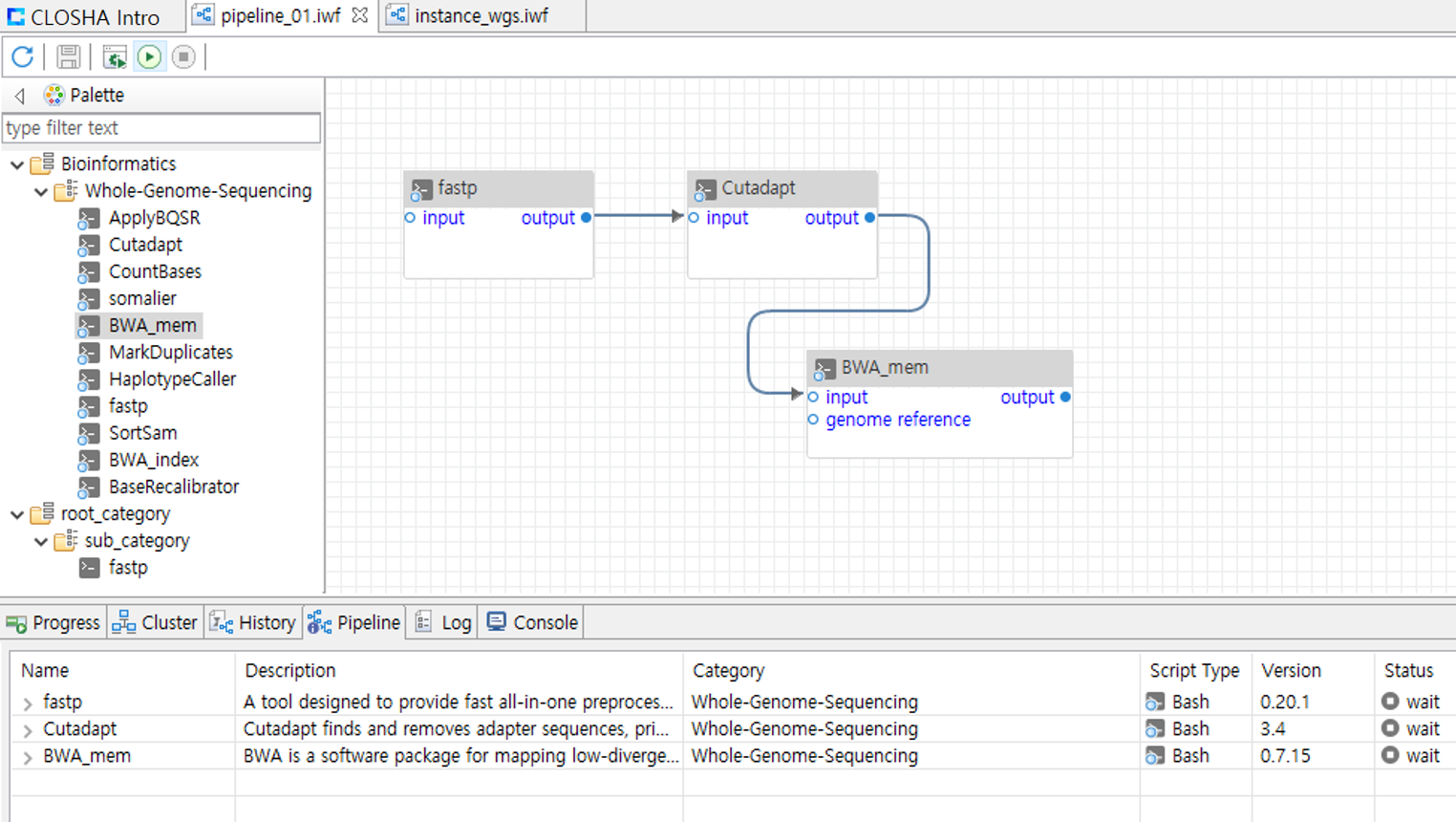Run the pipeline with the green play icon
1456x822 pixels.
click(149, 57)
